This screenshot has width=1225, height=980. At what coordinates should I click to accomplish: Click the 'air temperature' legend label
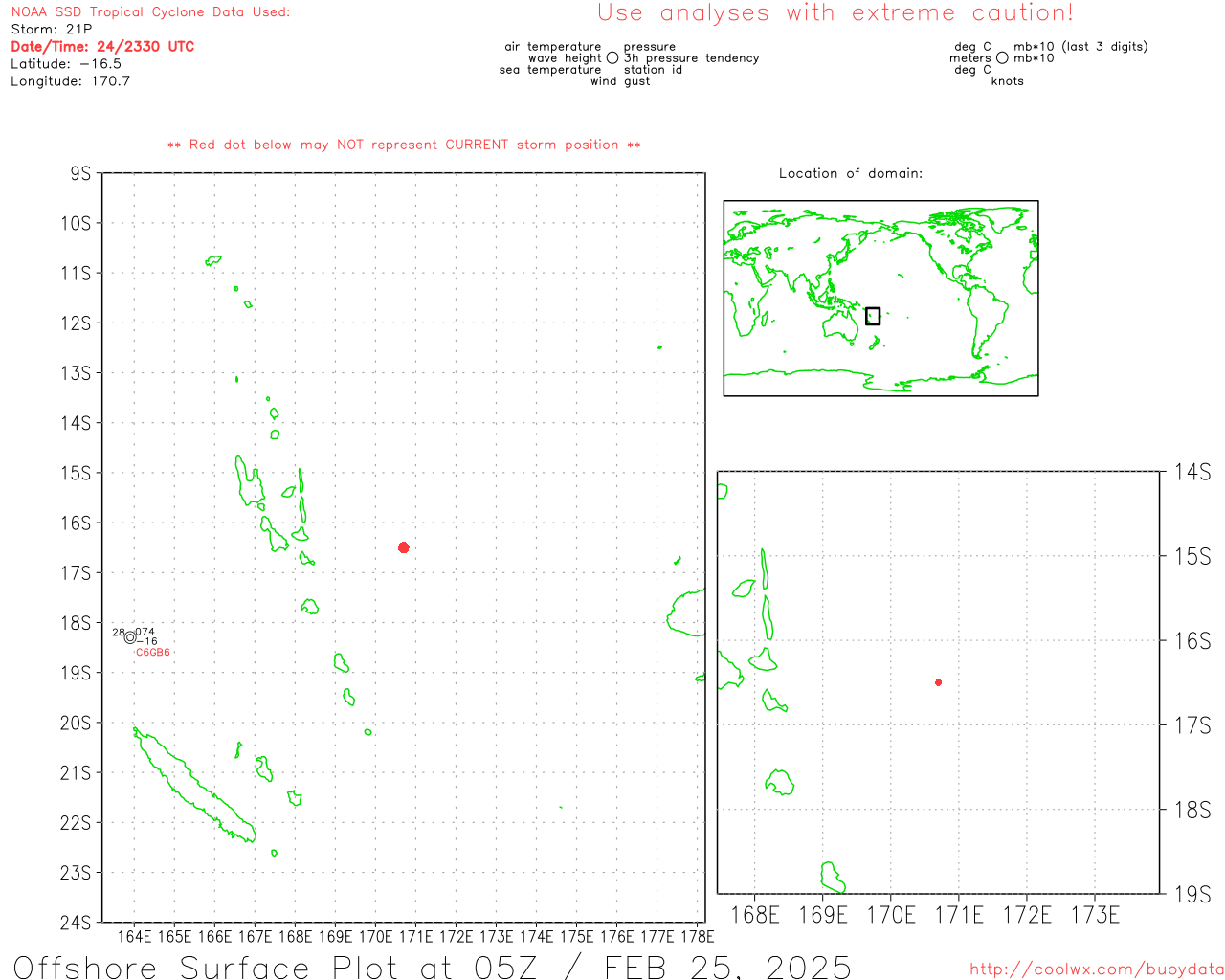pyautogui.click(x=553, y=47)
